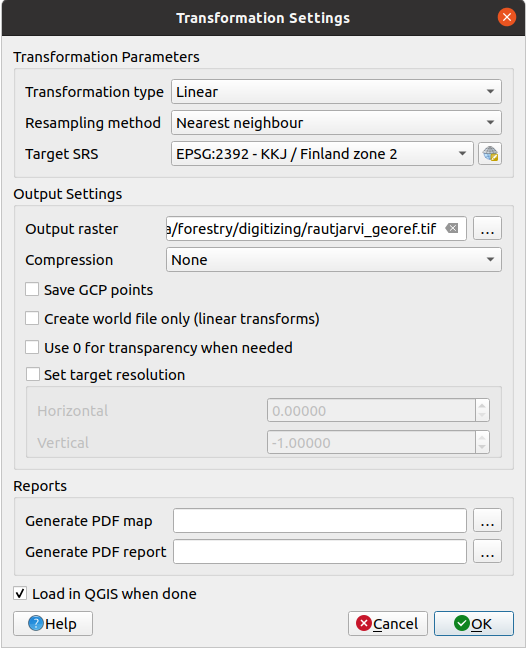Open the Compression dropdown
This screenshot has width=526, height=649.
tap(334, 260)
